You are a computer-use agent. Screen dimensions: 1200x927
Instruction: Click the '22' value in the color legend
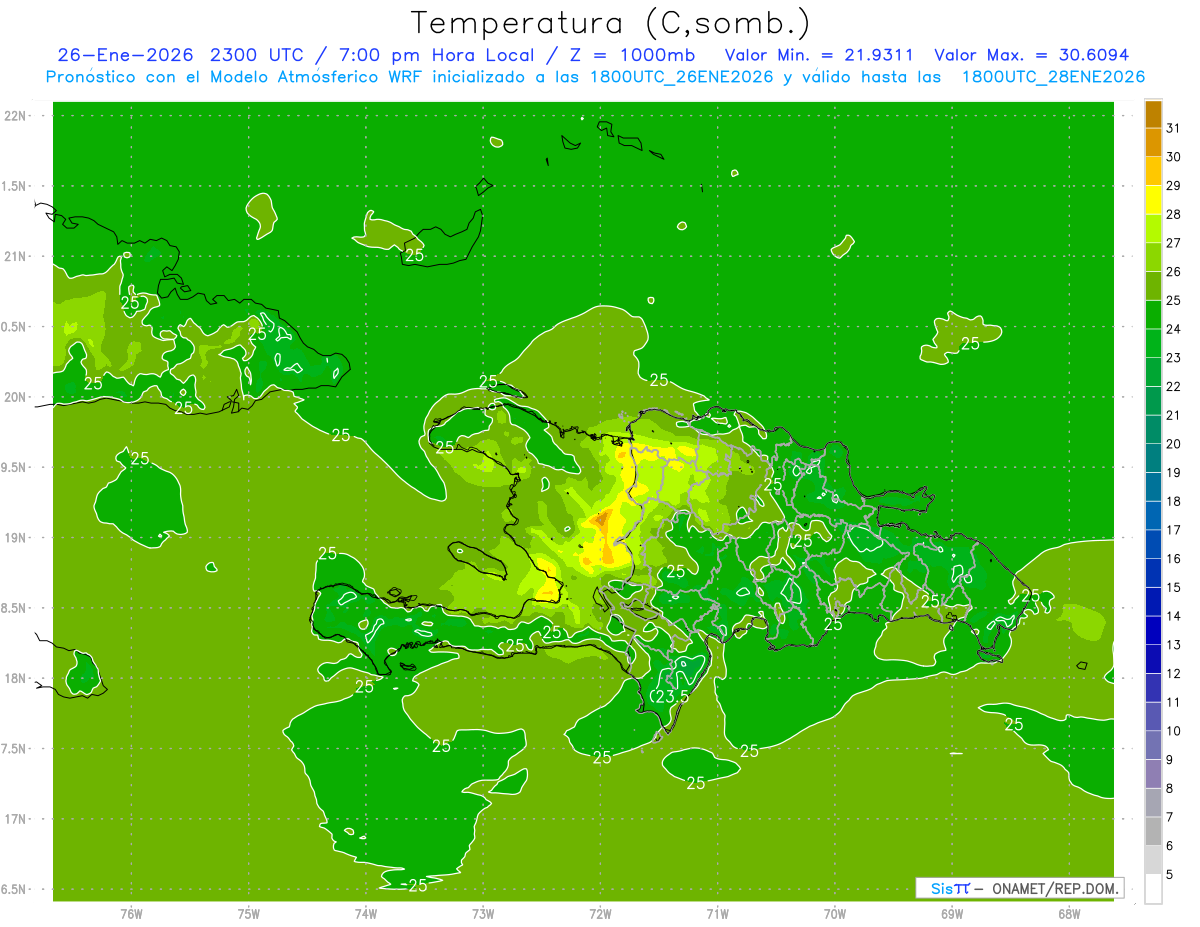pyautogui.click(x=1174, y=386)
